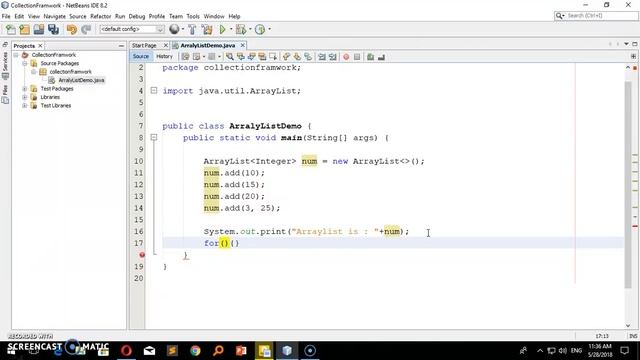Click the Shift Line Left icon

point(322,57)
